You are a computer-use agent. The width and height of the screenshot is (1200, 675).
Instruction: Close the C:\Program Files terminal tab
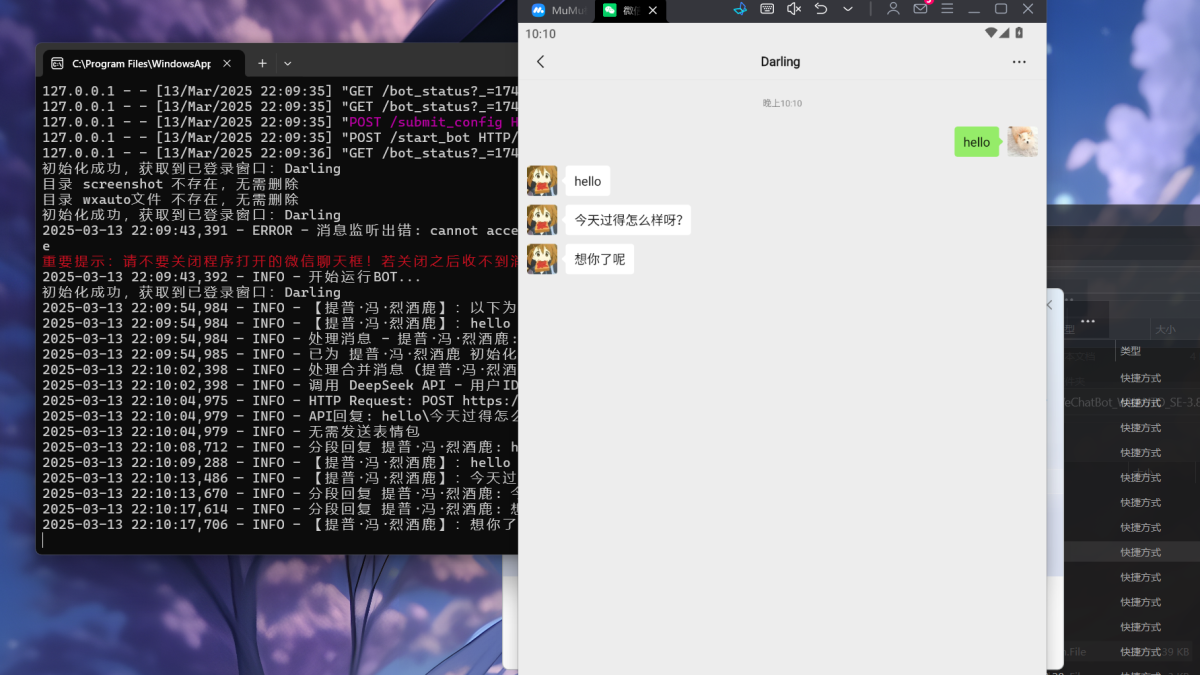(x=225, y=63)
